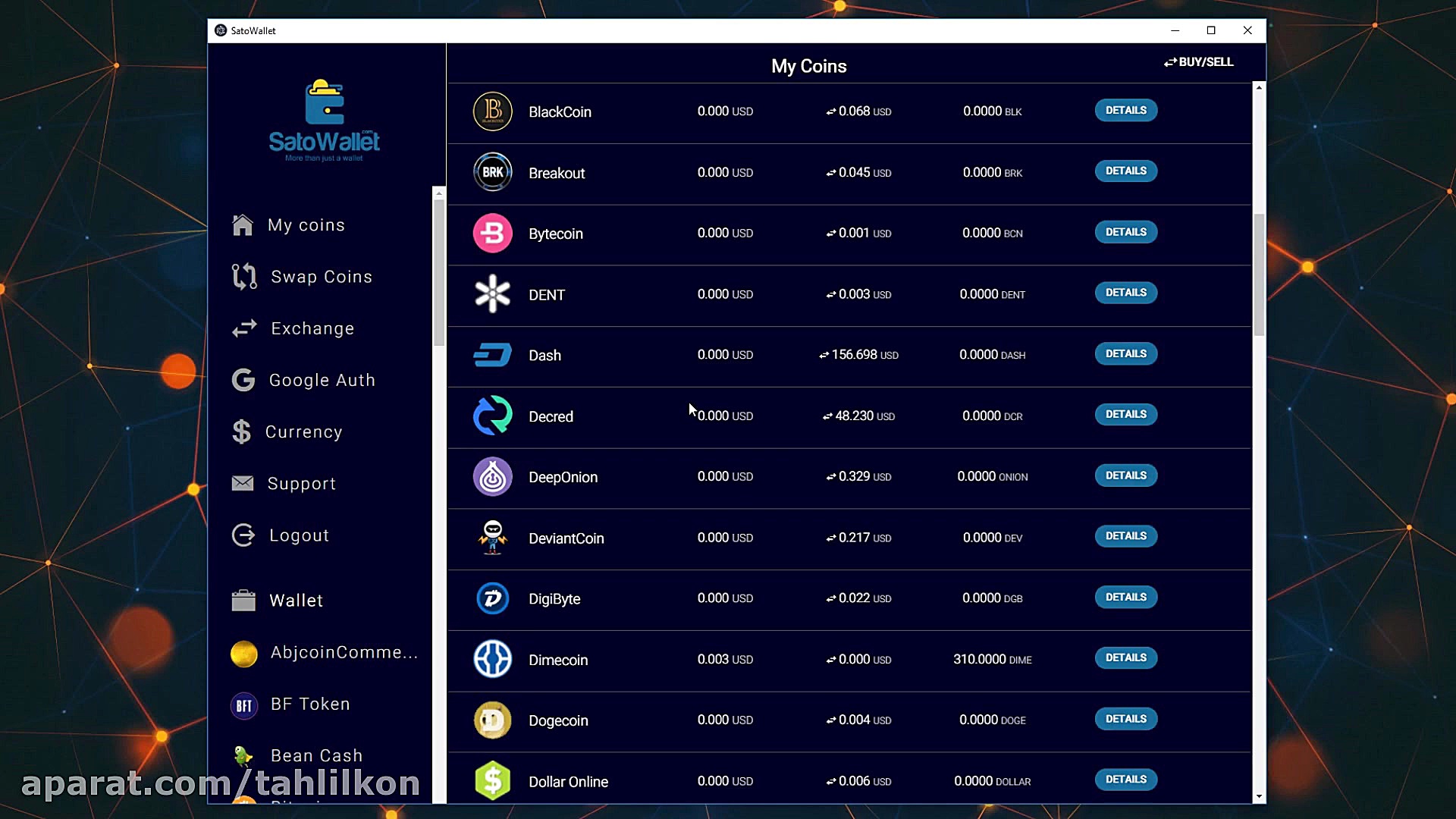Click the sidebar vertical scrollbar thumb
The width and height of the screenshot is (1456, 819).
(x=439, y=273)
